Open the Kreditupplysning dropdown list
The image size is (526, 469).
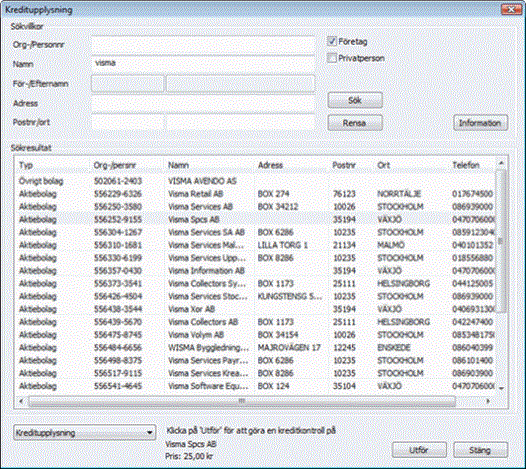coord(85,433)
